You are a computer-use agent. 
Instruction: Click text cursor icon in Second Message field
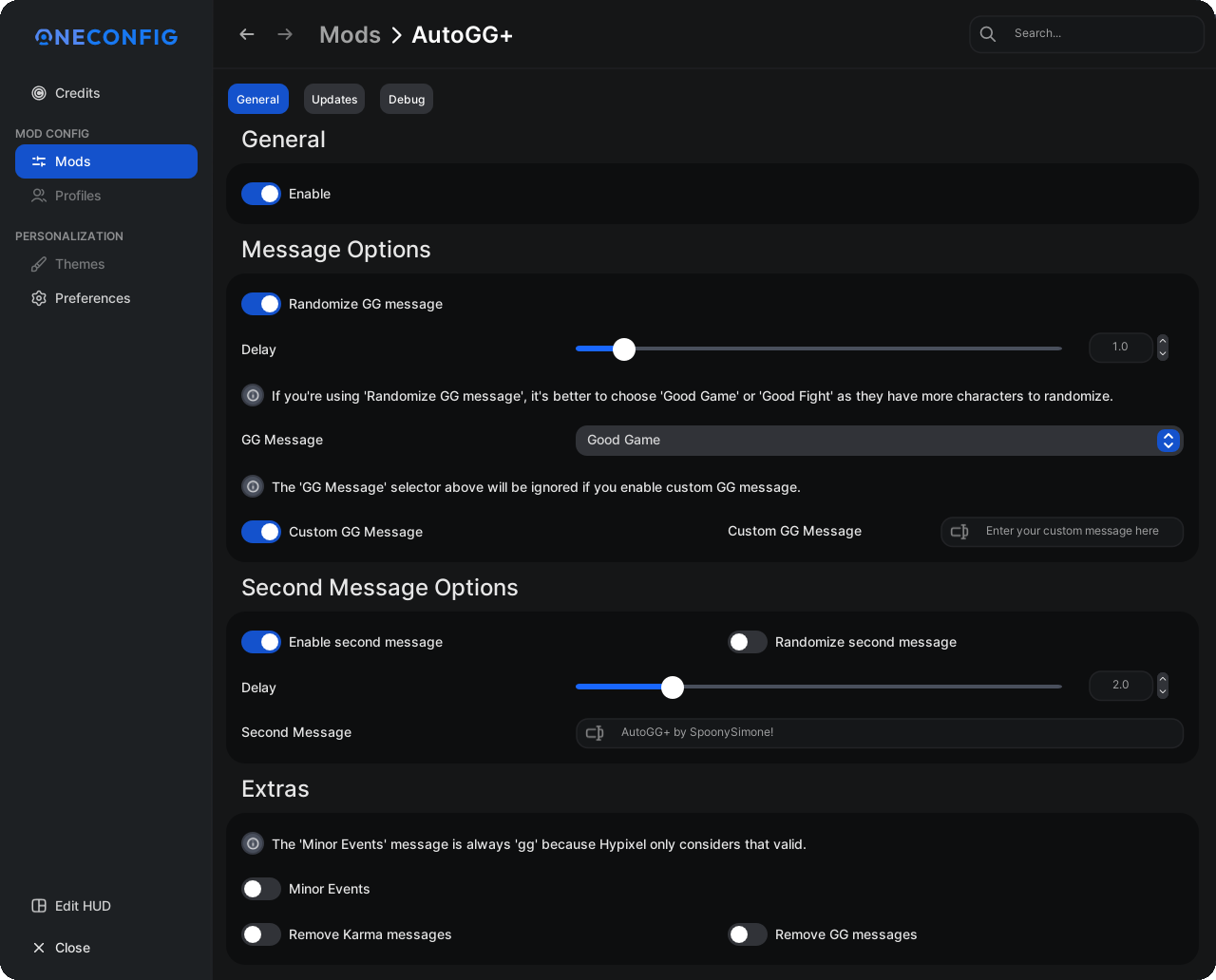point(595,733)
